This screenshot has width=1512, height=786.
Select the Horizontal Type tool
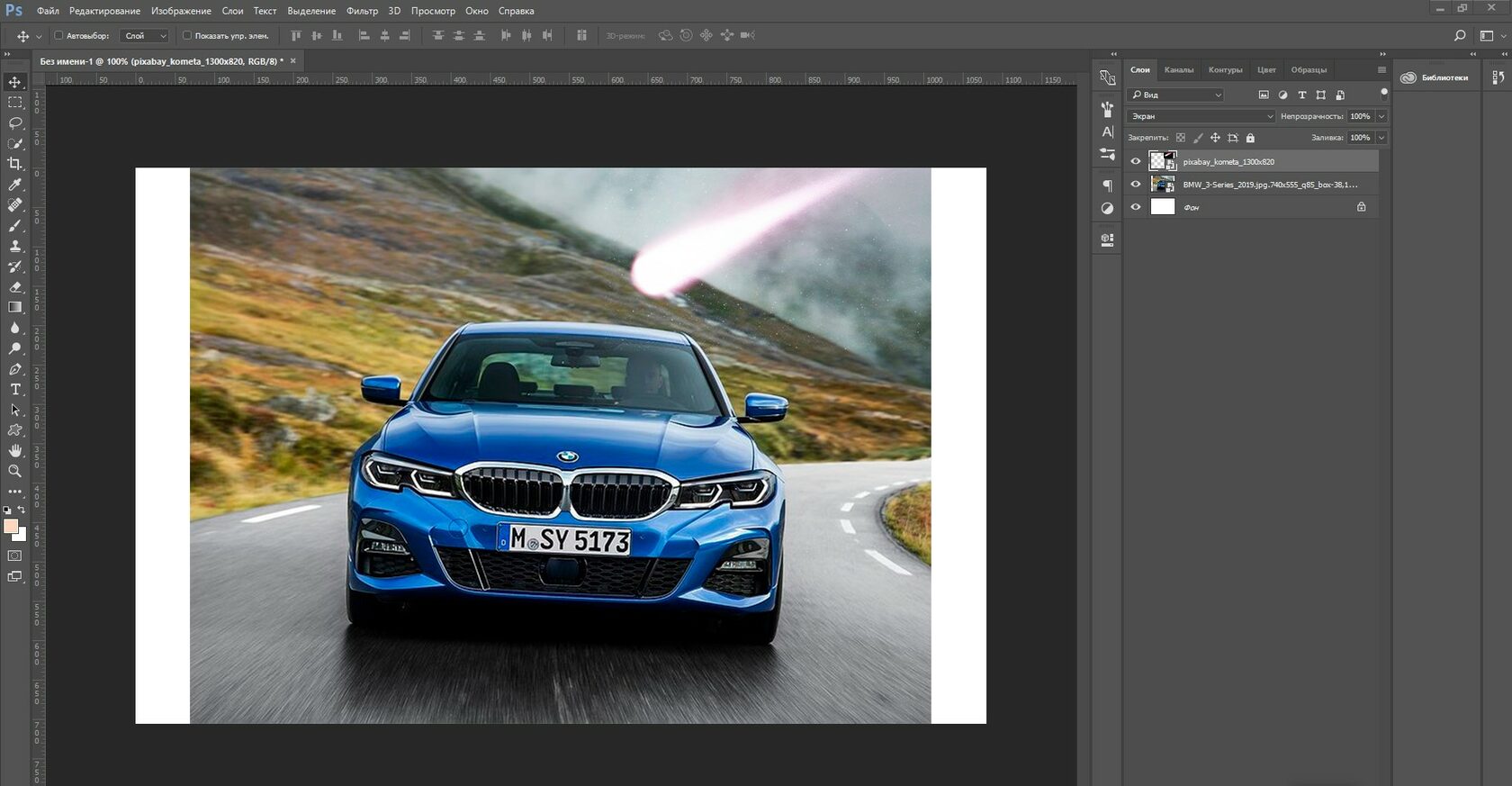pyautogui.click(x=15, y=389)
